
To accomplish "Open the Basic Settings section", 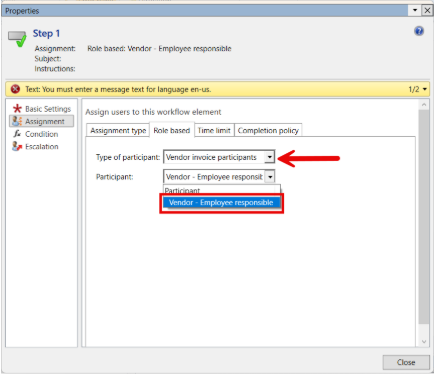I will tap(42, 109).
